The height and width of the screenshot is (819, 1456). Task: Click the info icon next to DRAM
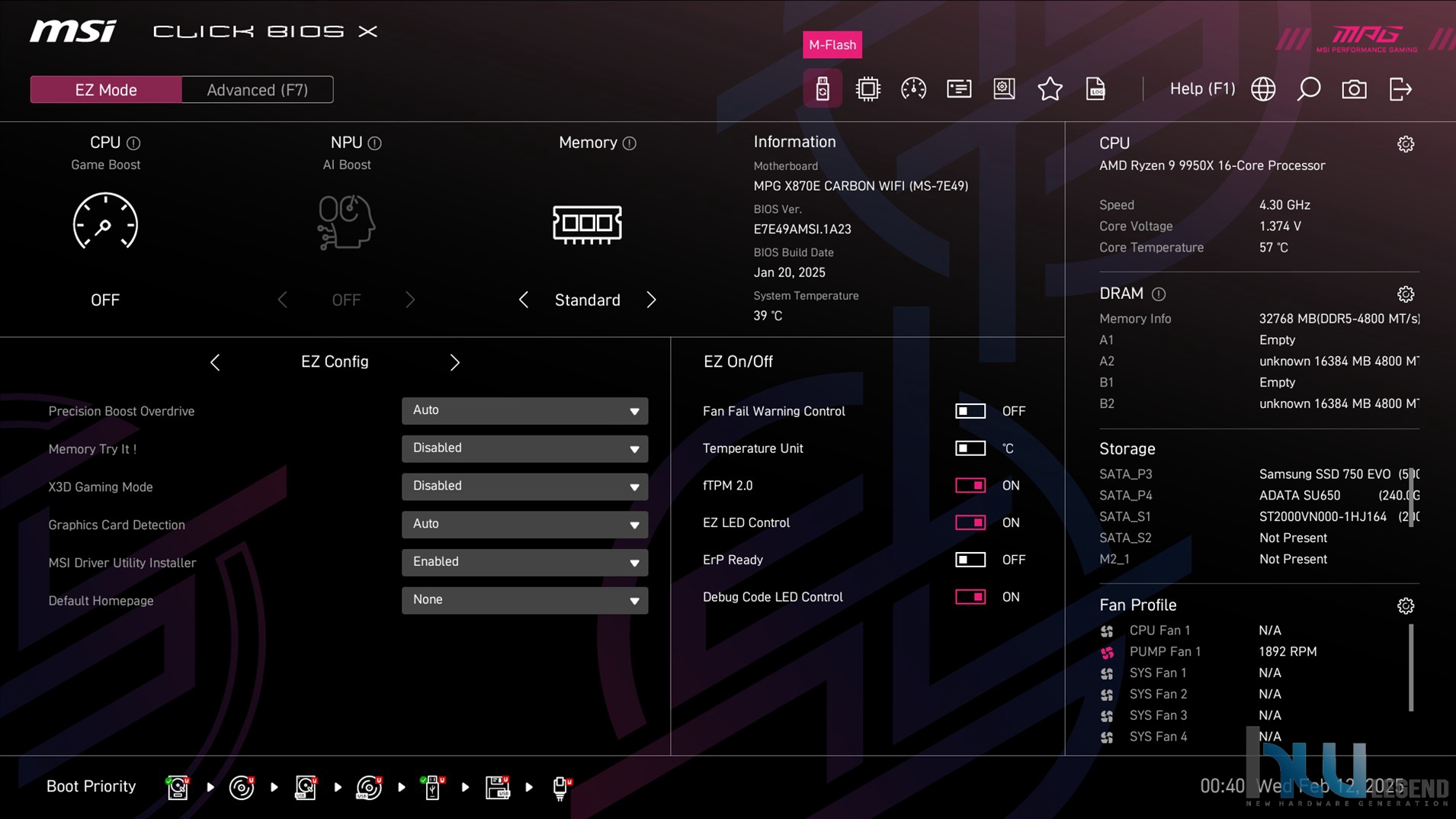[x=1159, y=294]
